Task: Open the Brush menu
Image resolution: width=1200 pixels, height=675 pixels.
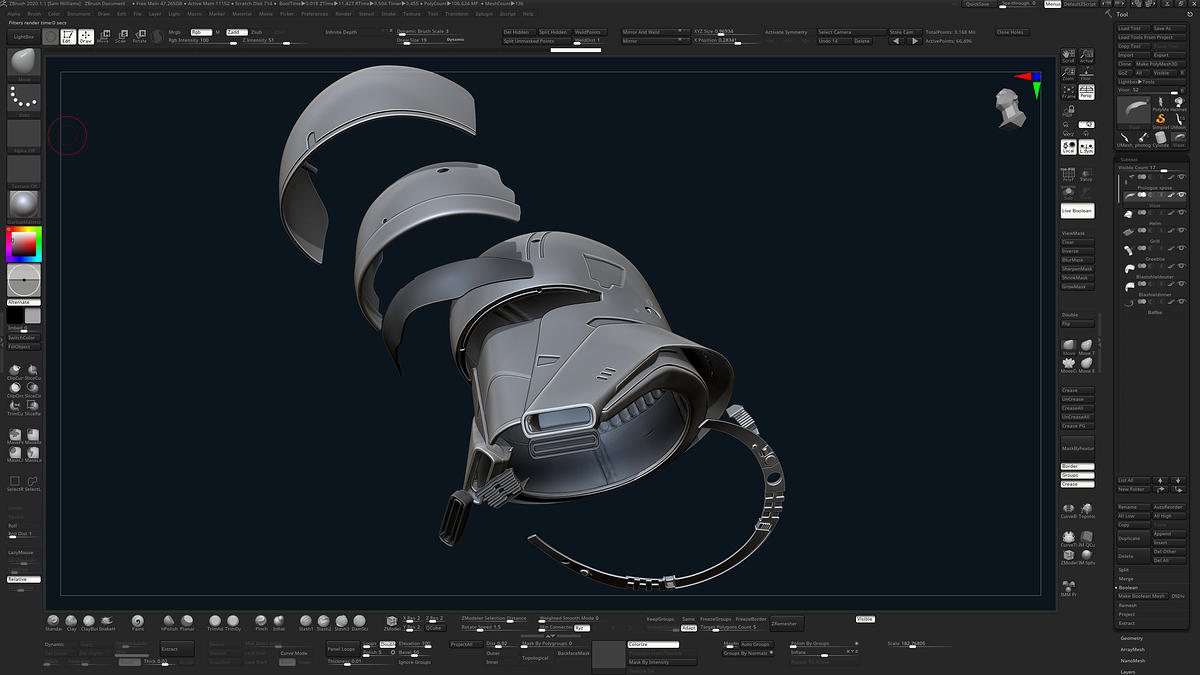Action: pos(34,14)
